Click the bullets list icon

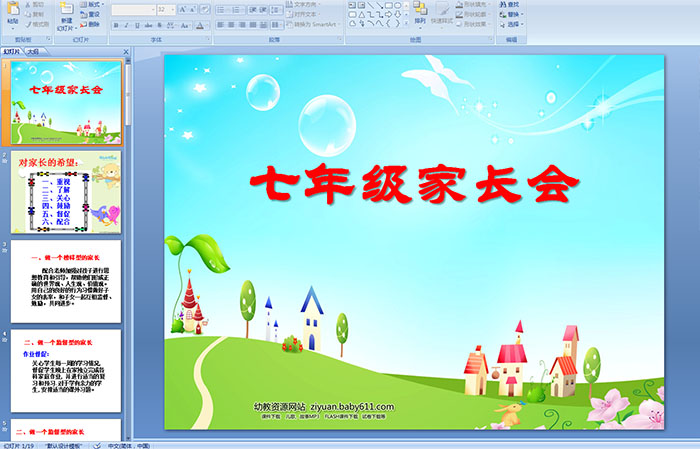tap(221, 9)
